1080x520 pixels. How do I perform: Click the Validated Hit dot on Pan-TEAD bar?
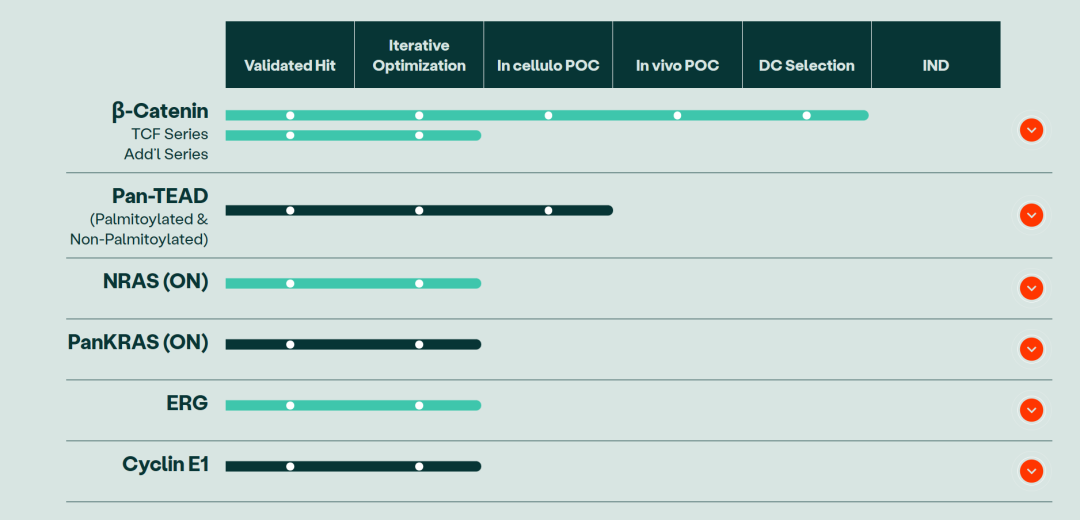[290, 210]
